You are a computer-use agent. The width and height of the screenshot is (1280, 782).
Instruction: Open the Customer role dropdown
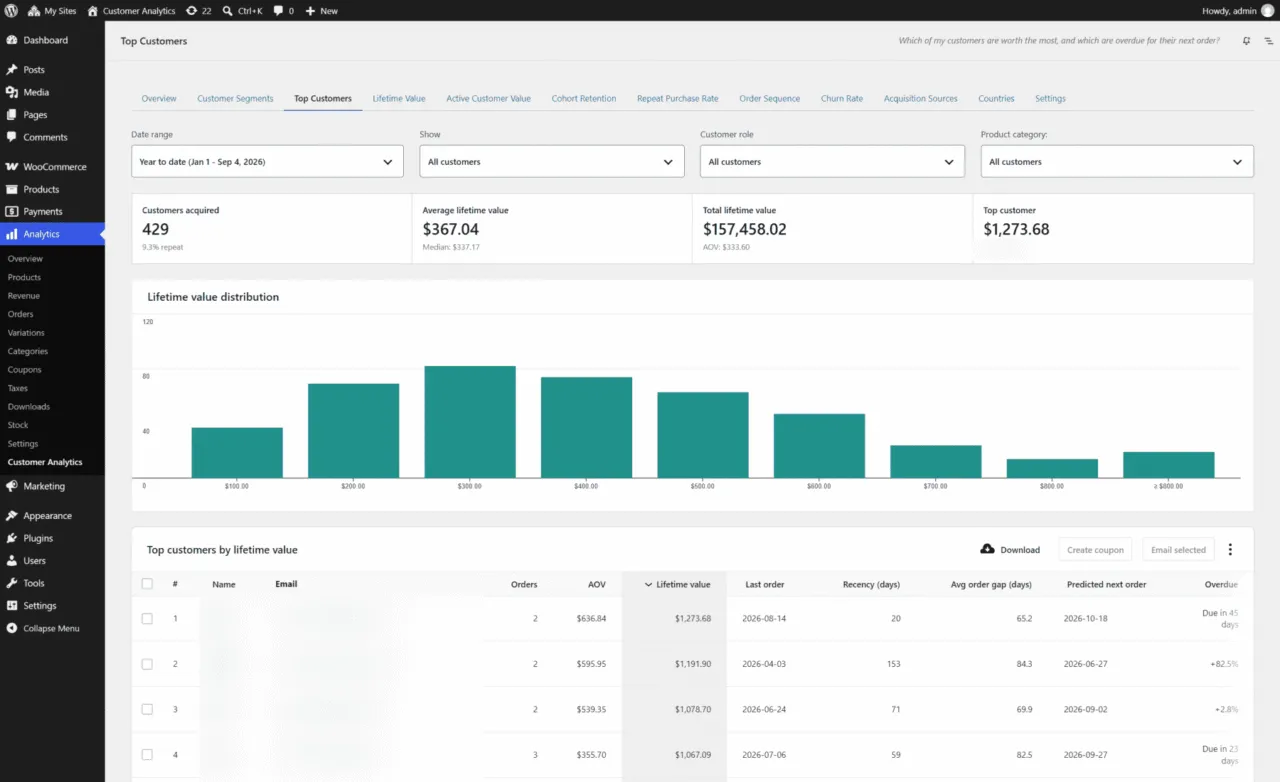[832, 161]
